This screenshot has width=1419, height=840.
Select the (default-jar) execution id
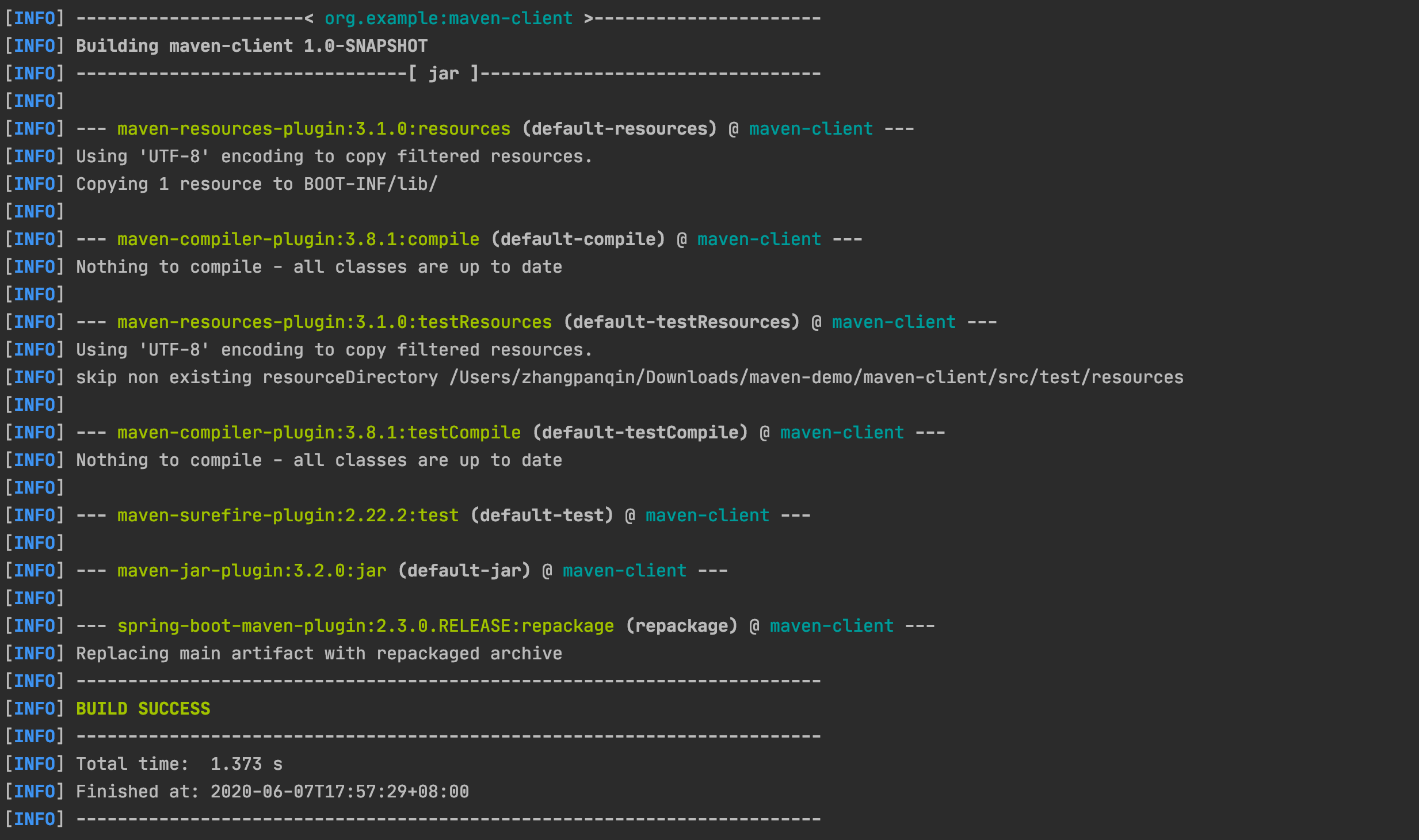point(464,571)
